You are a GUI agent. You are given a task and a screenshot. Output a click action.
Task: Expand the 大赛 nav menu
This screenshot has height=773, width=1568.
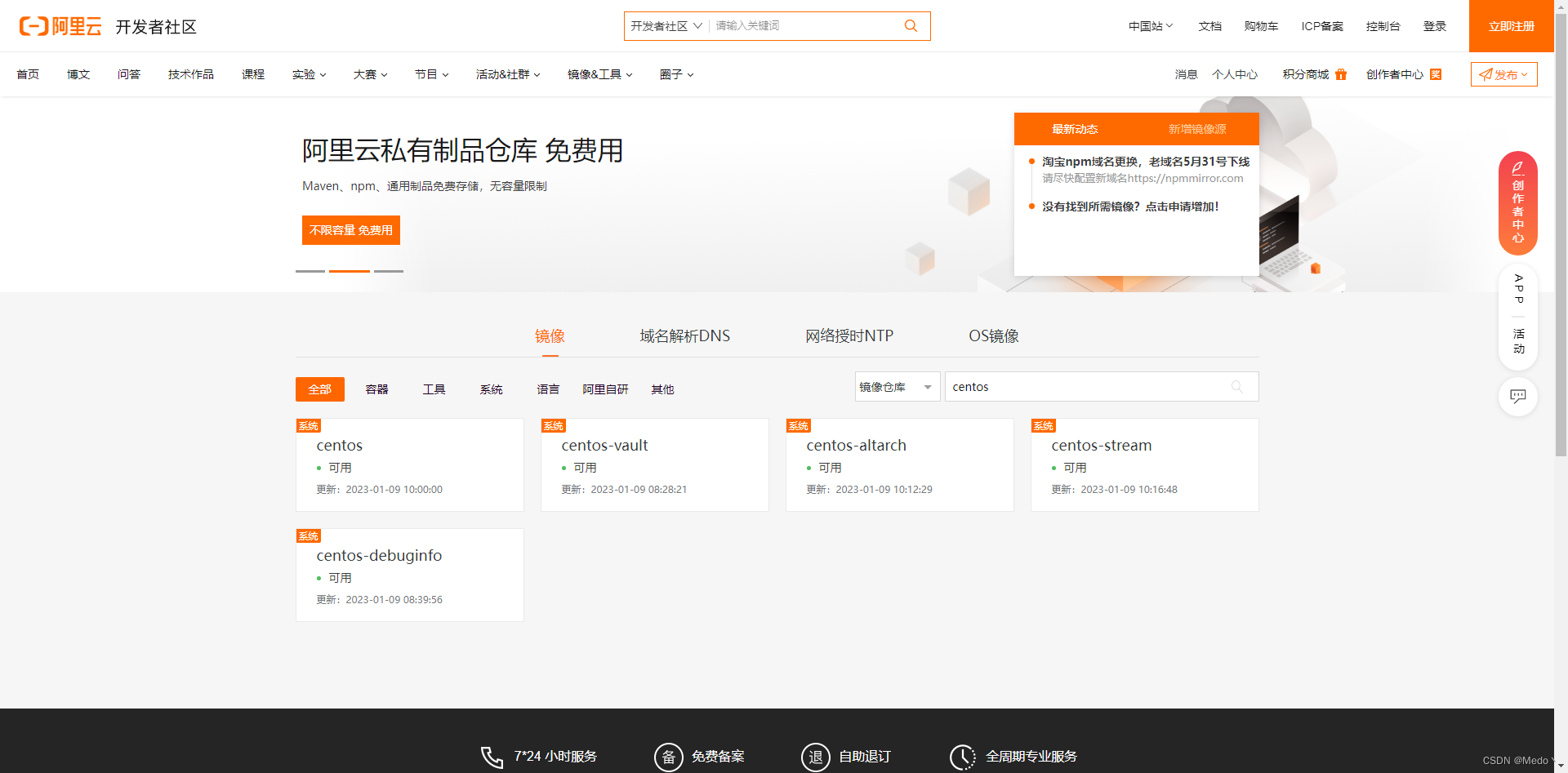coord(371,74)
